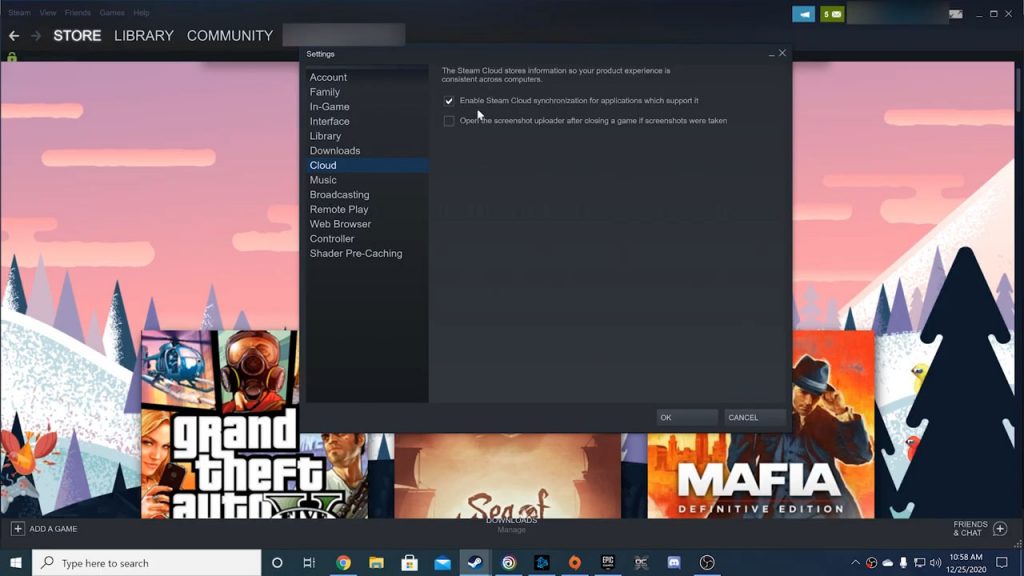The image size is (1024, 576).
Task: Click the Friends & Chat plus icon
Action: tap(1000, 528)
